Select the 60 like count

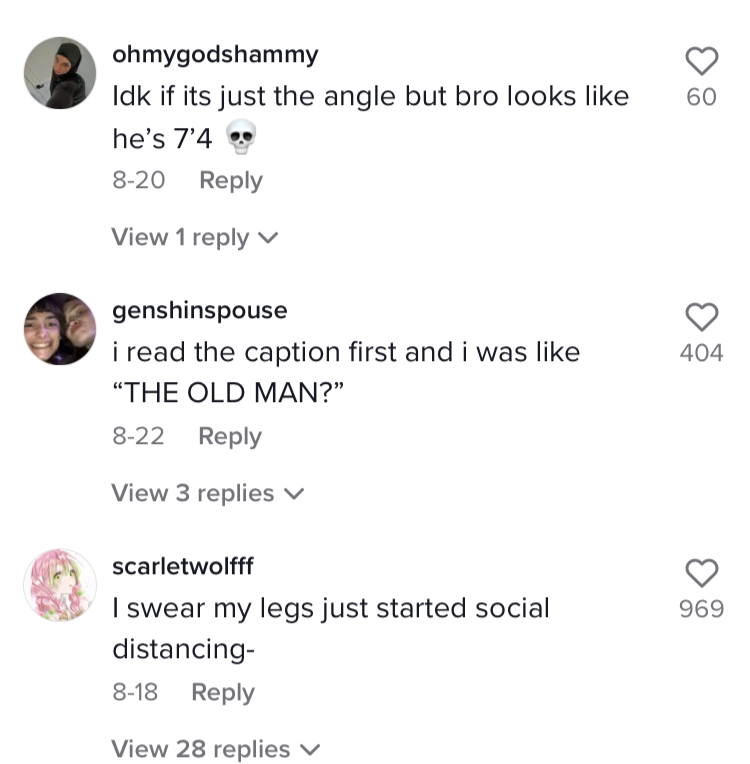702,97
